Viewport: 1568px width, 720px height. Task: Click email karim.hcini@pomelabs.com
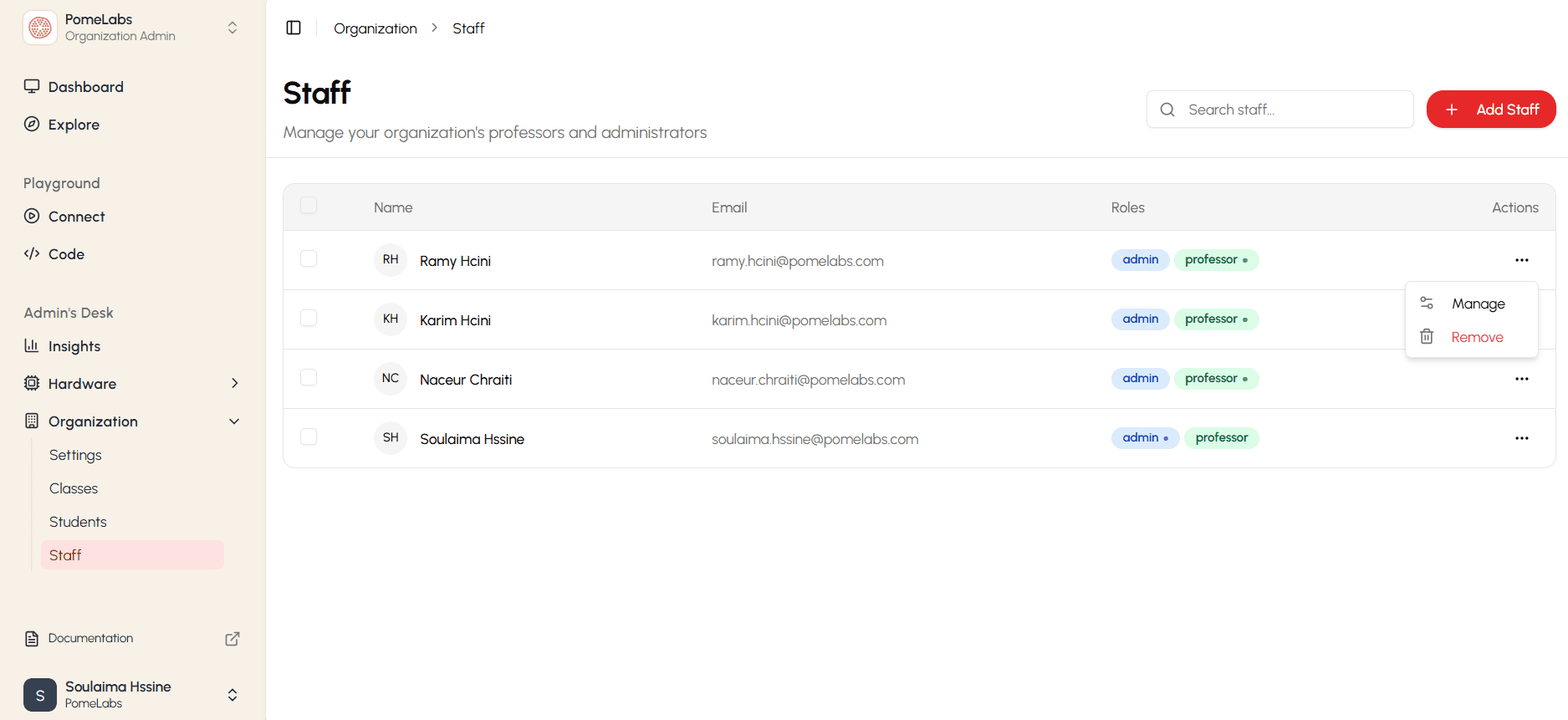799,320
